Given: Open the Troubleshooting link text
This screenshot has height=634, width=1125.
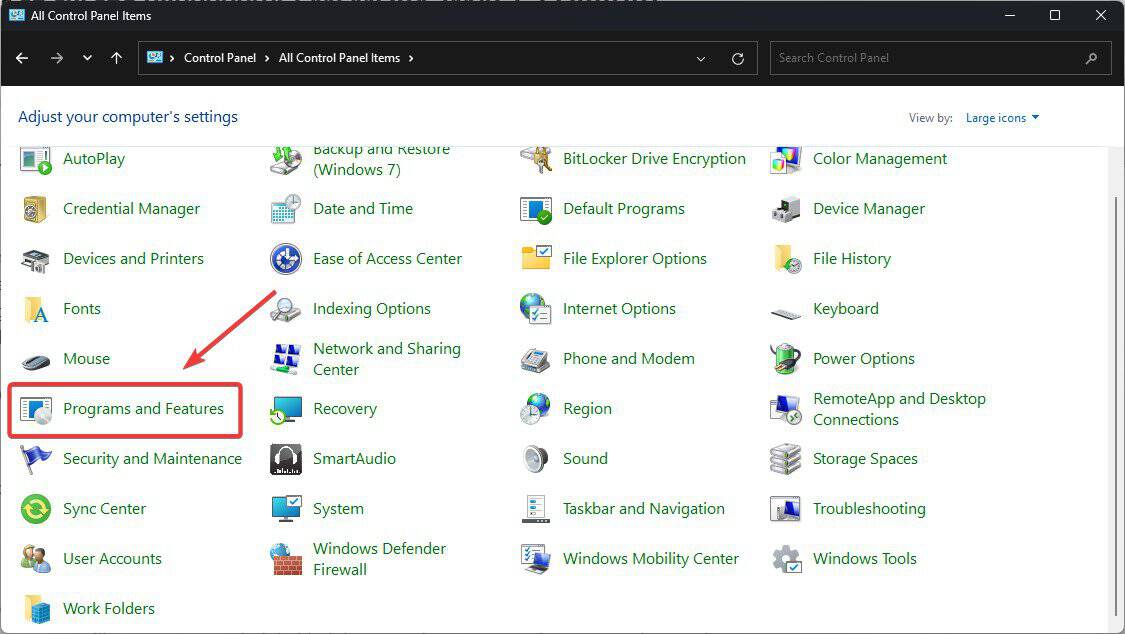Looking at the screenshot, I should tap(869, 509).
